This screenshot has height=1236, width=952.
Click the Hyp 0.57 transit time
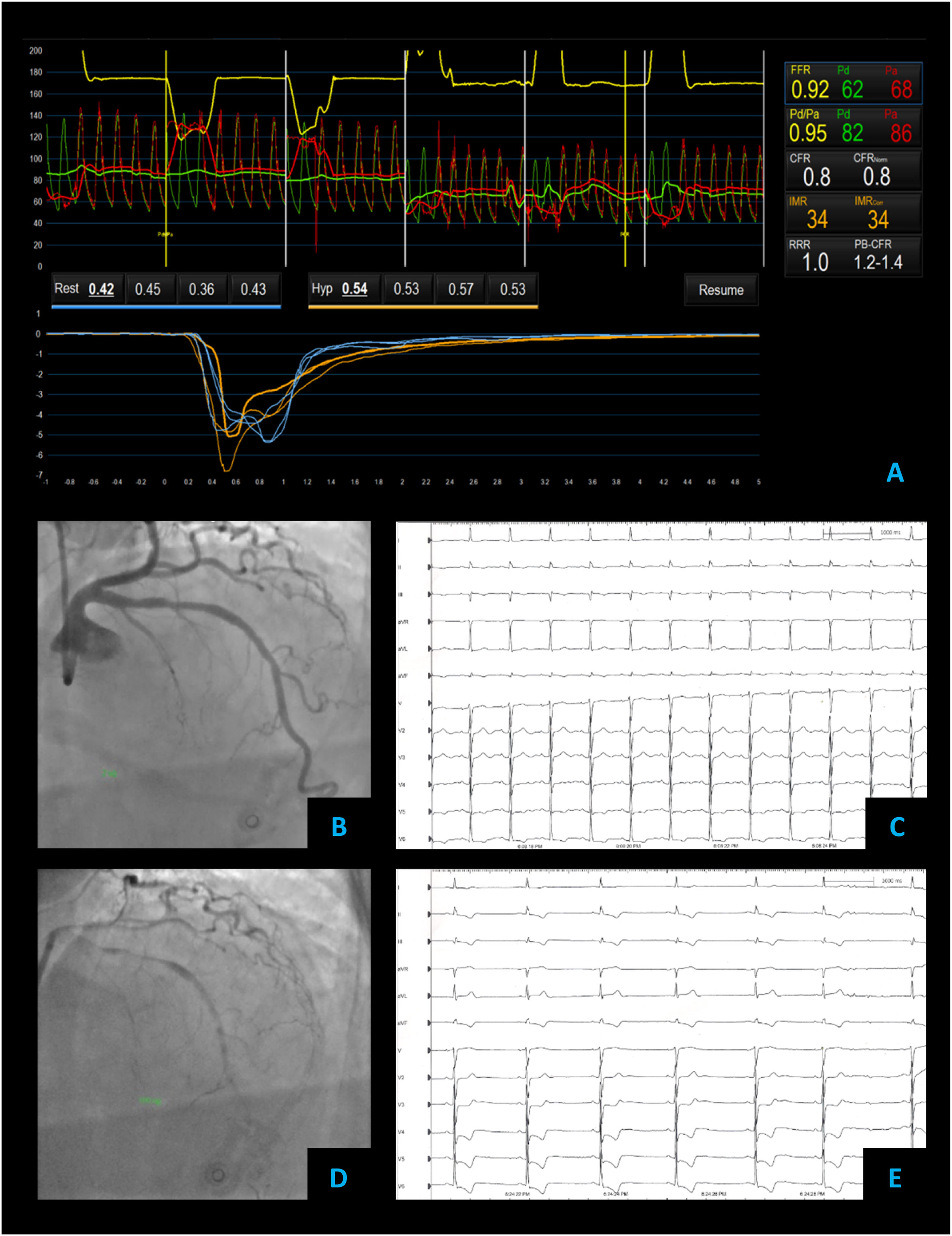(460, 289)
